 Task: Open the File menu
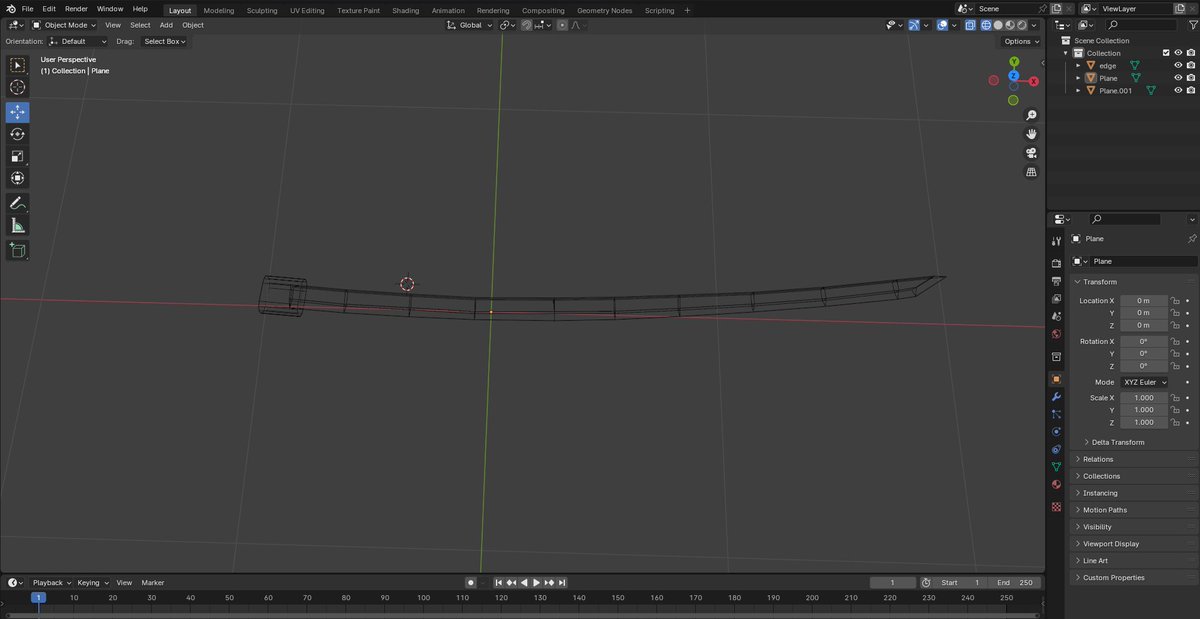point(28,9)
